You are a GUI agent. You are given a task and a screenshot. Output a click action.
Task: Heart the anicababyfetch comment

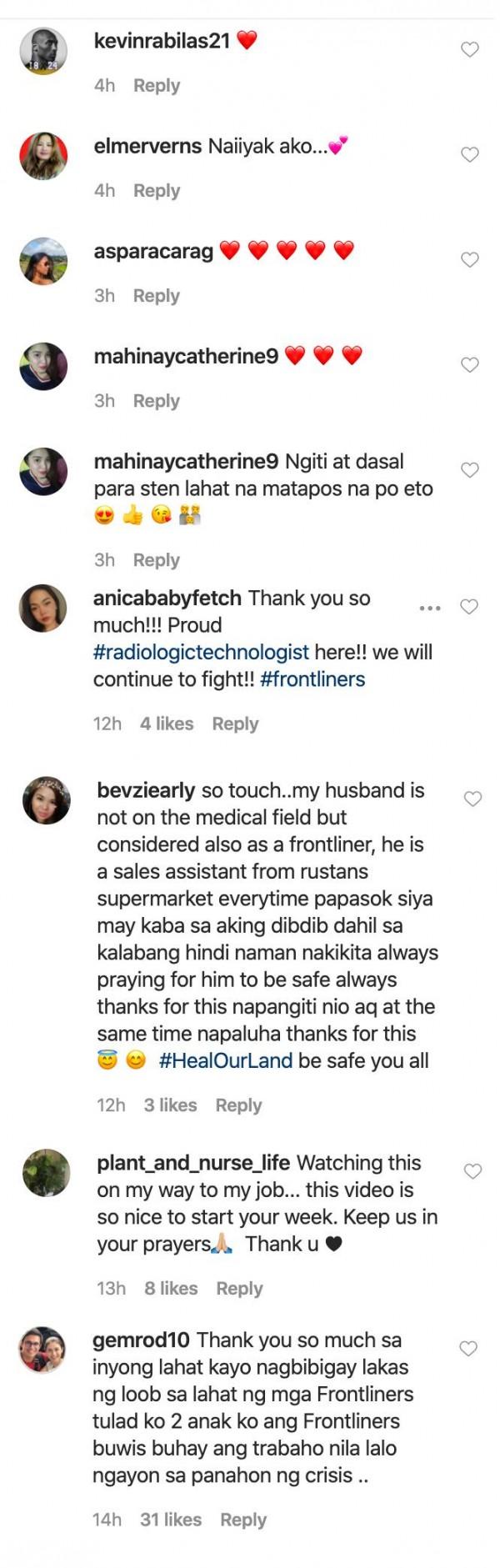point(469,607)
